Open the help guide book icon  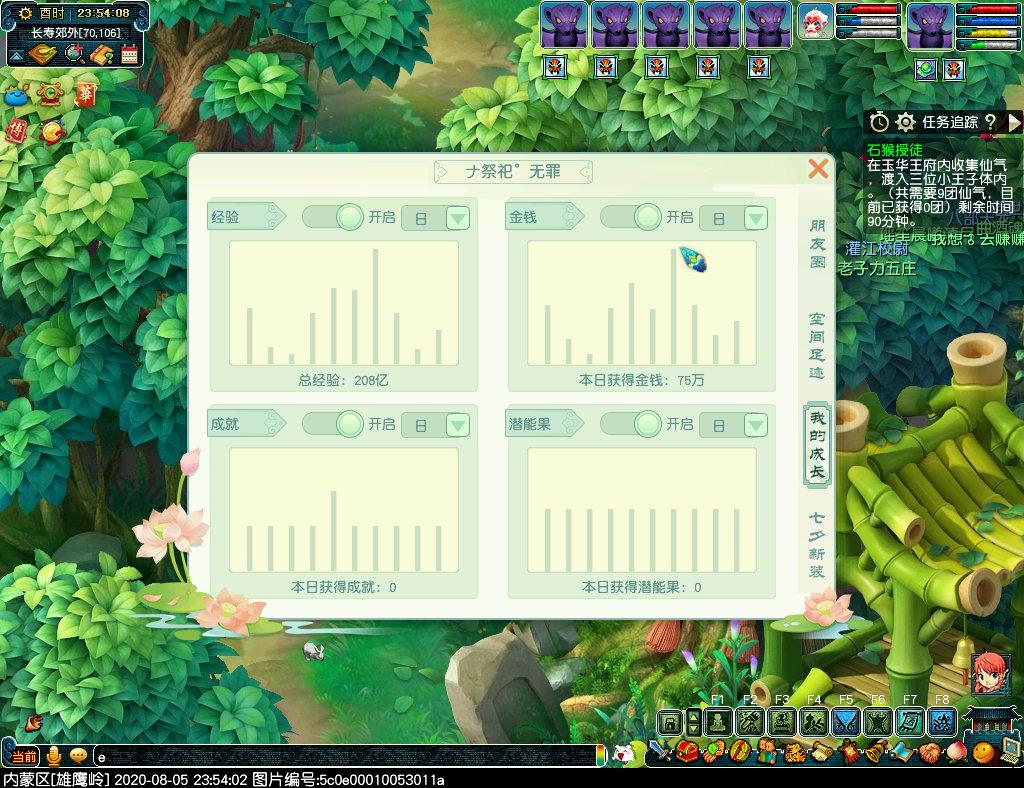pos(102,55)
